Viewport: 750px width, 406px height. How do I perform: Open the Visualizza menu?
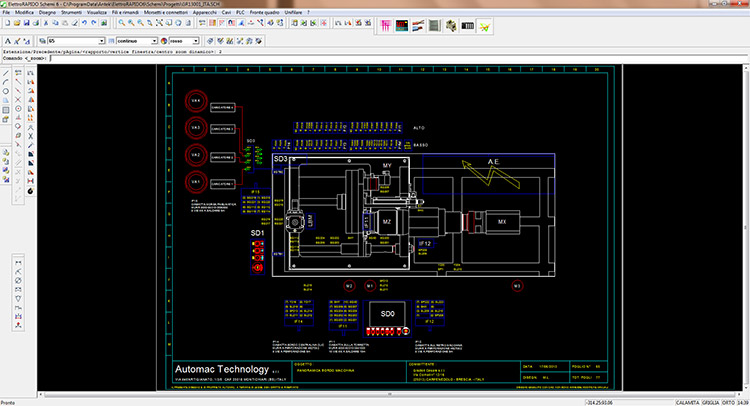pyautogui.click(x=97, y=12)
